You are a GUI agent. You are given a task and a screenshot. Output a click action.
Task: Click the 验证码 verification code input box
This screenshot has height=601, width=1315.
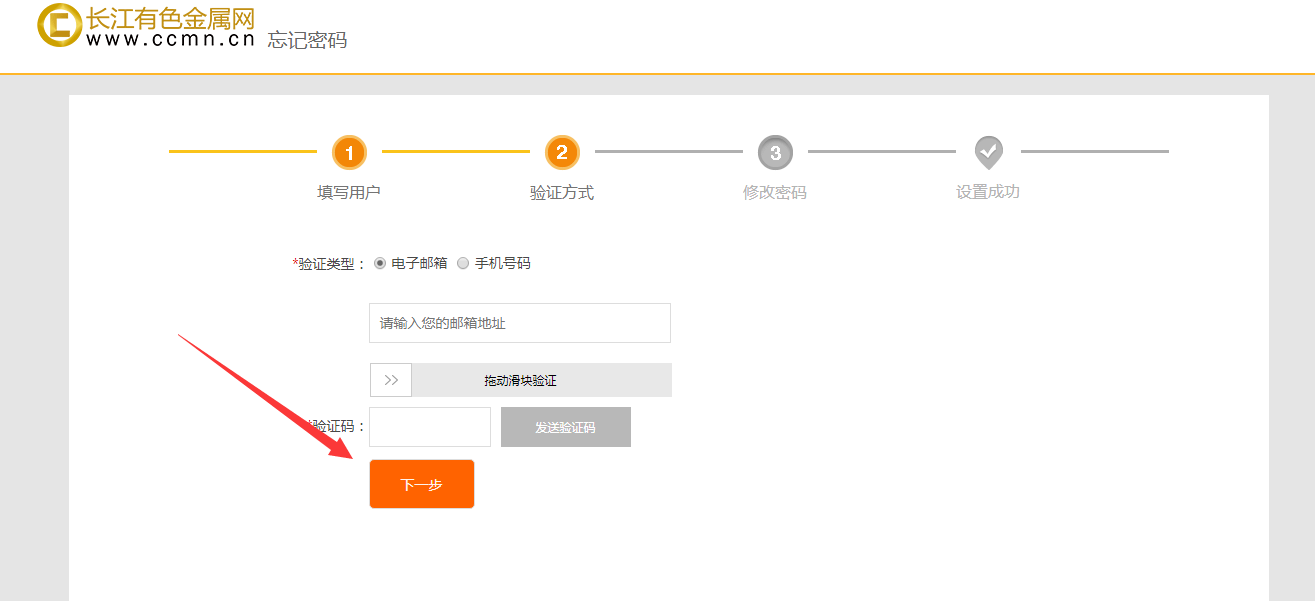[x=430, y=427]
